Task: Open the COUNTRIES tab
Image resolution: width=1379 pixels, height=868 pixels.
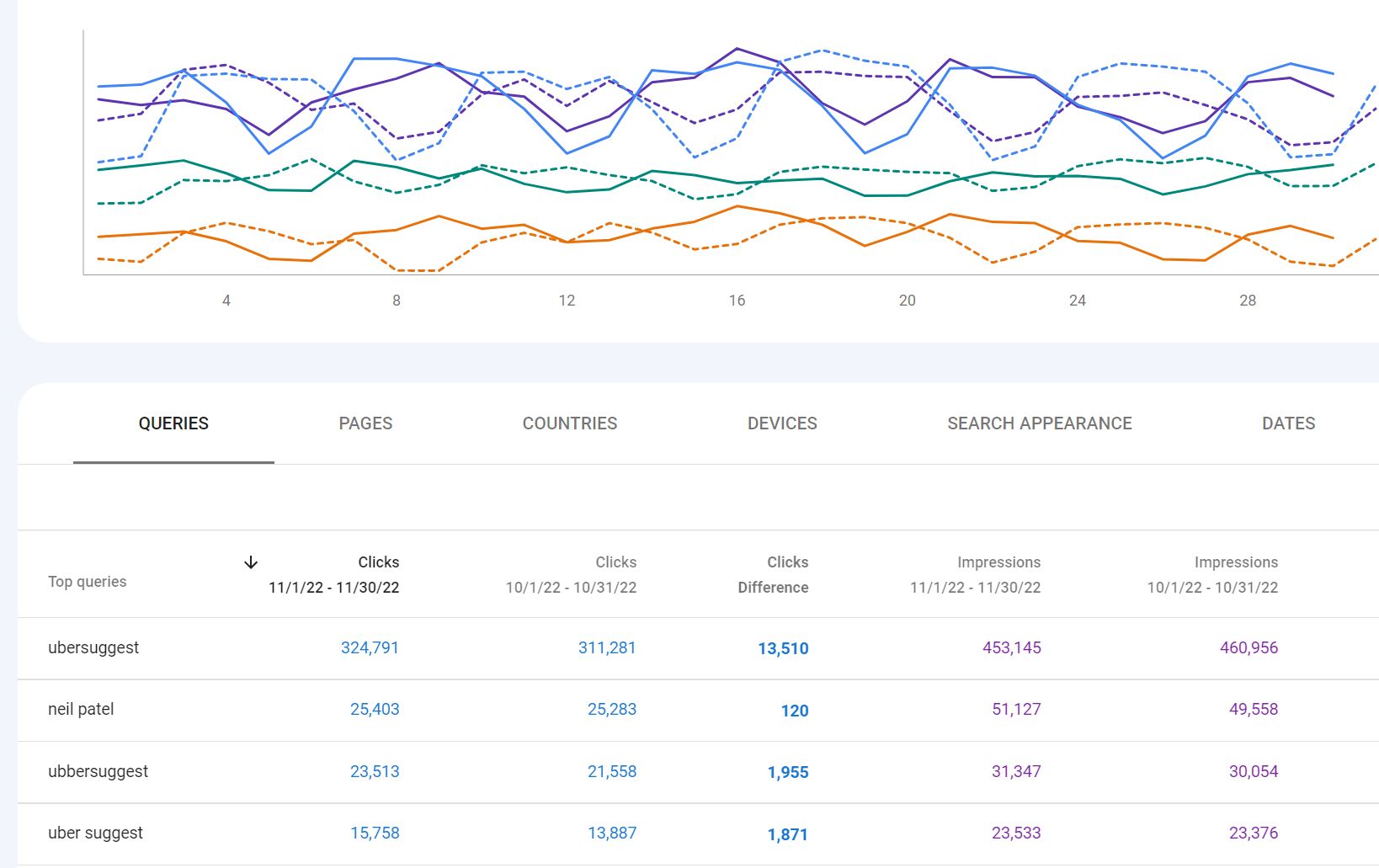Action: pos(570,423)
